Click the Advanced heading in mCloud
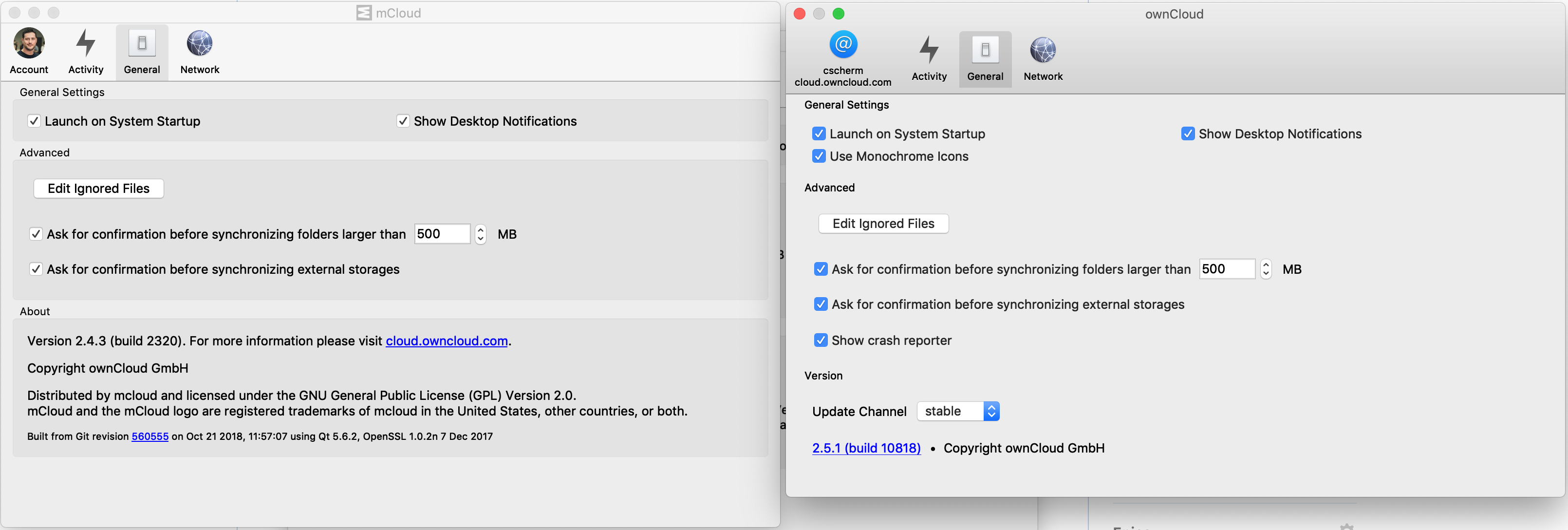This screenshot has width=1568, height=530. click(x=44, y=153)
